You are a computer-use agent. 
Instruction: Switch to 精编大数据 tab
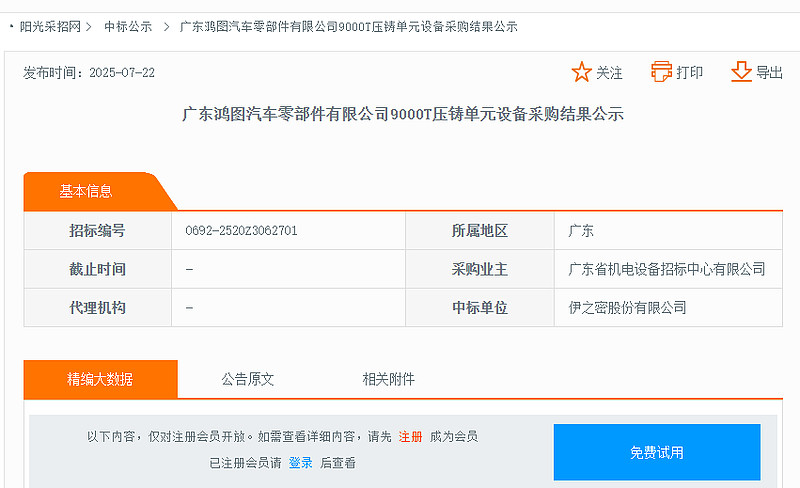(x=101, y=379)
